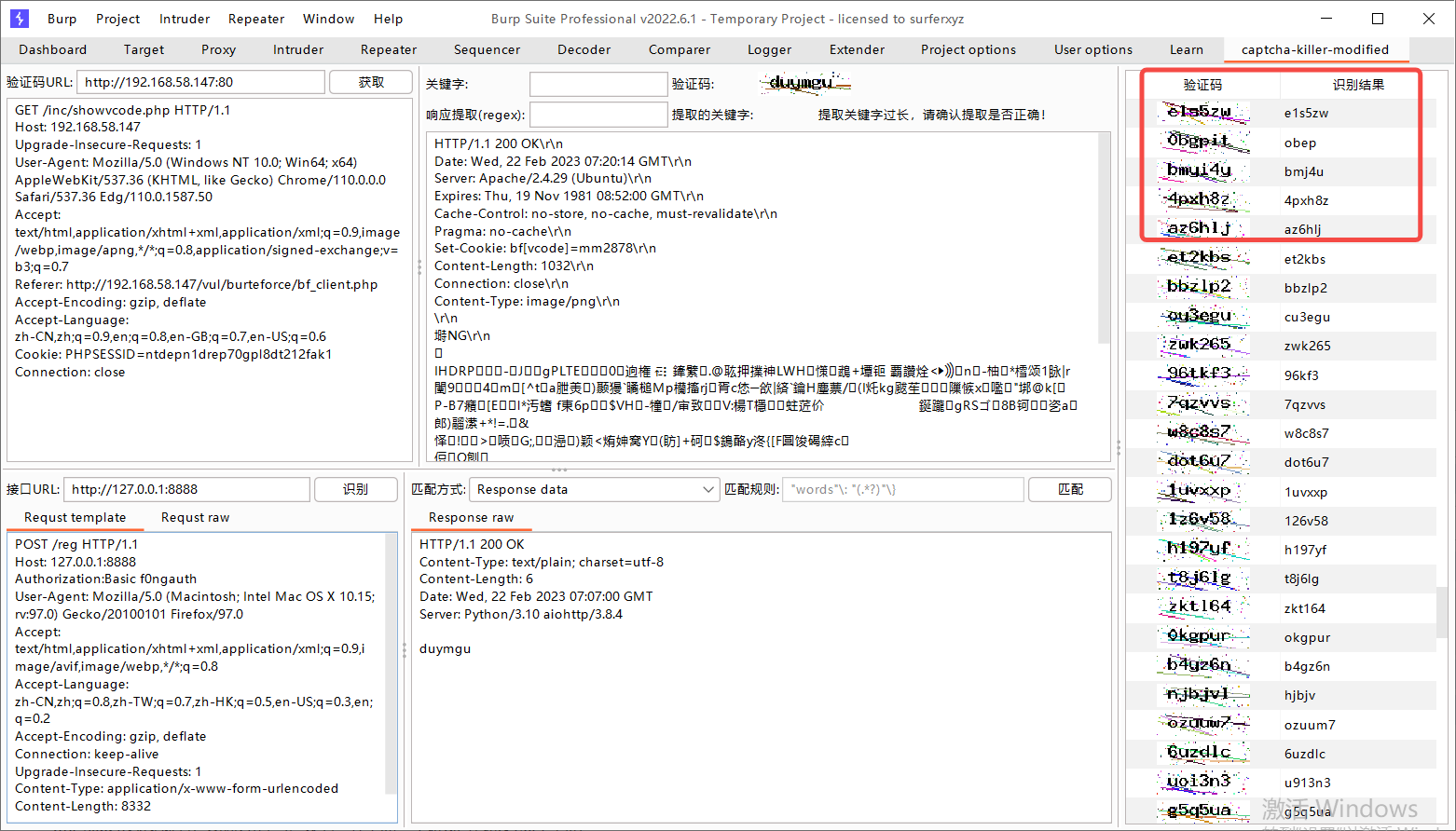Screen dimensions: 1456x831
Task: Open the Window menu
Action: coord(329,19)
